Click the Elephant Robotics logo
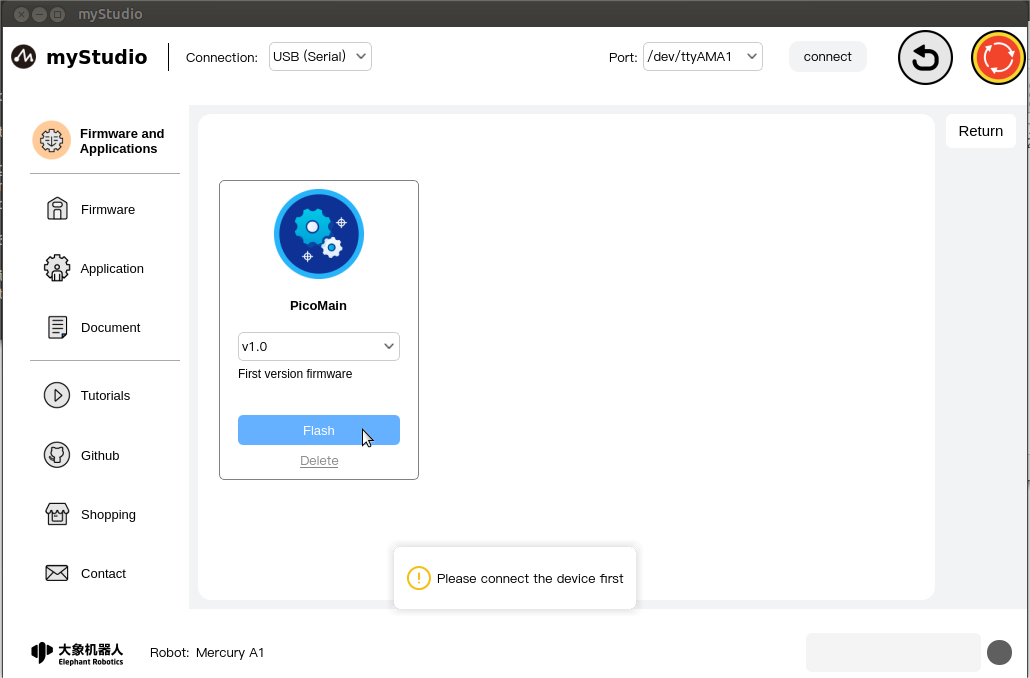 (x=77, y=652)
